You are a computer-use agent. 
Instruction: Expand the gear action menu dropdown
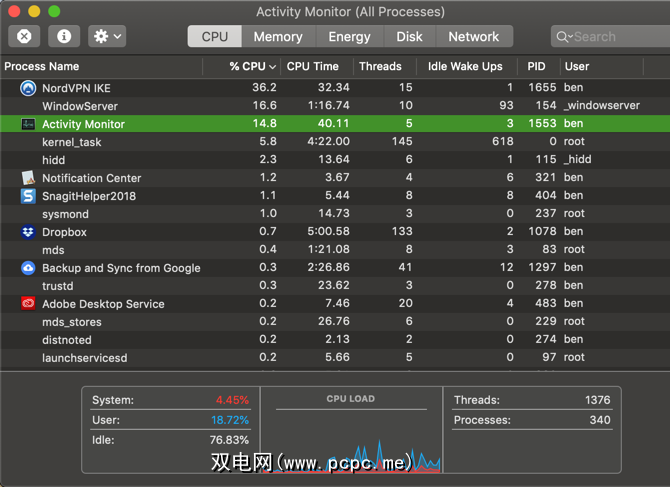[106, 36]
